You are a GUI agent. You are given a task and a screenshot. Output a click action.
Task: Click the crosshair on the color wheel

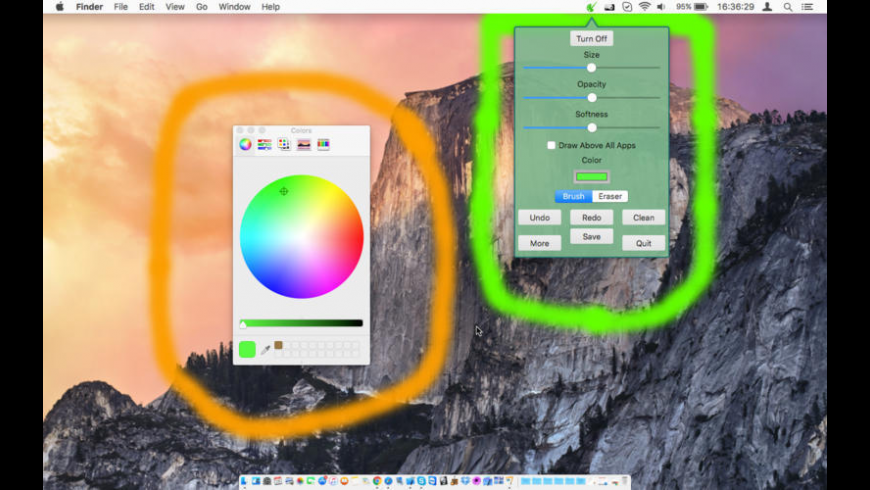point(284,191)
